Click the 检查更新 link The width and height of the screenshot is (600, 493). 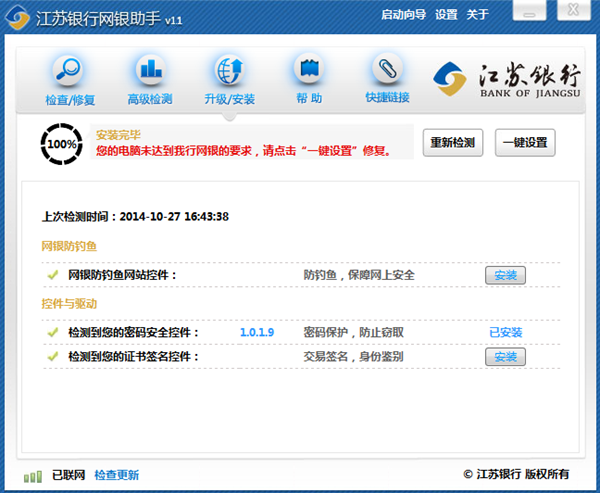click(x=117, y=475)
